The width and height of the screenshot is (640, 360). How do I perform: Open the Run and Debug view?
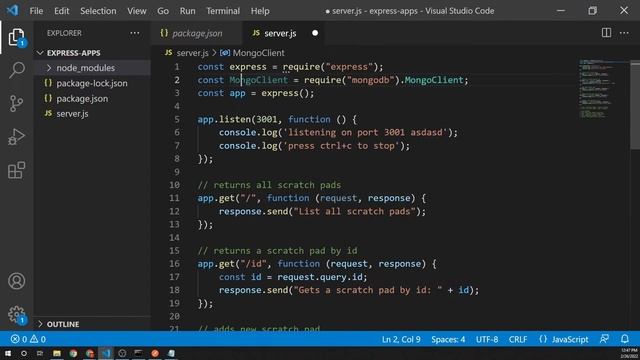coord(17,137)
